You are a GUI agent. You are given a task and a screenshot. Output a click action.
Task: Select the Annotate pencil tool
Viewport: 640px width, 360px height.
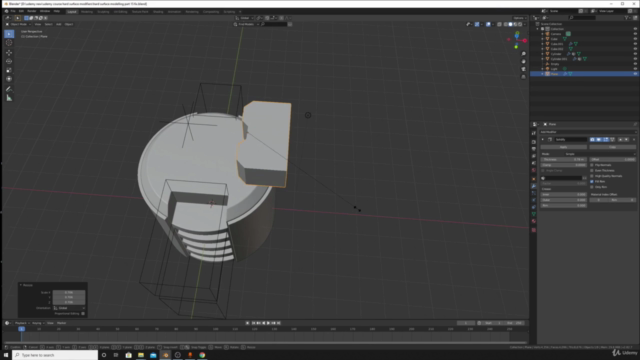tap(9, 89)
